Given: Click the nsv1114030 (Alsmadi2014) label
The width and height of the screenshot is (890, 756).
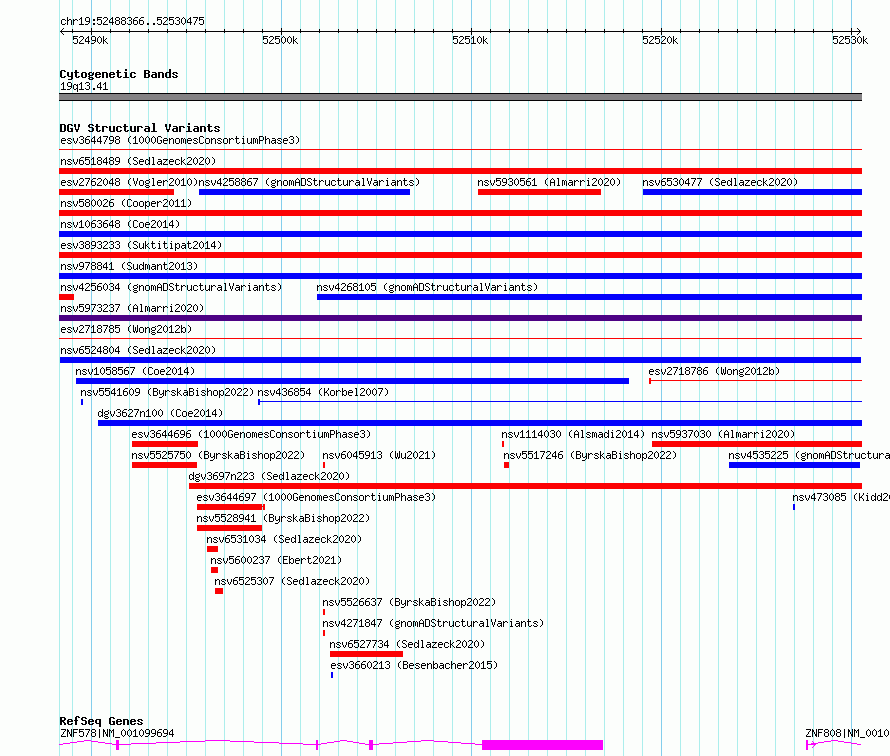Looking at the screenshot, I should [x=573, y=434].
